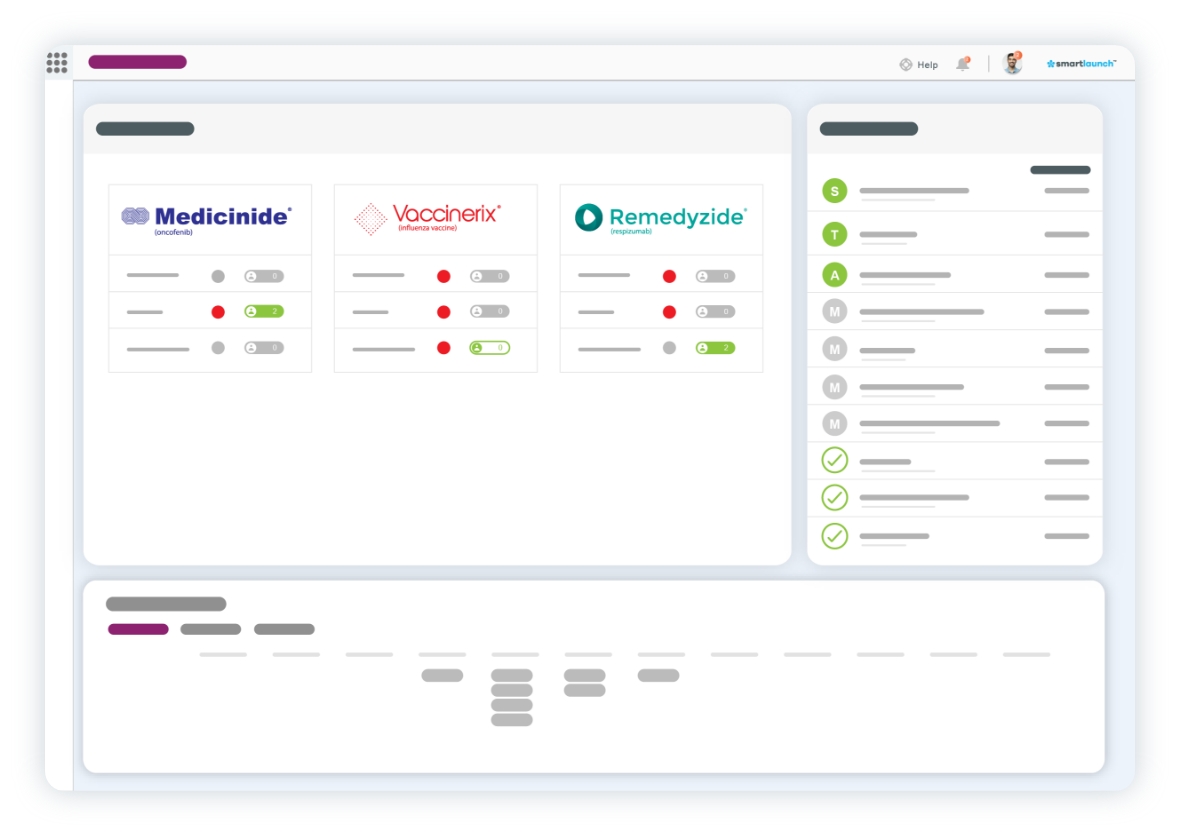
Task: Click the top red dot in Remedyzide card
Action: pos(669,276)
